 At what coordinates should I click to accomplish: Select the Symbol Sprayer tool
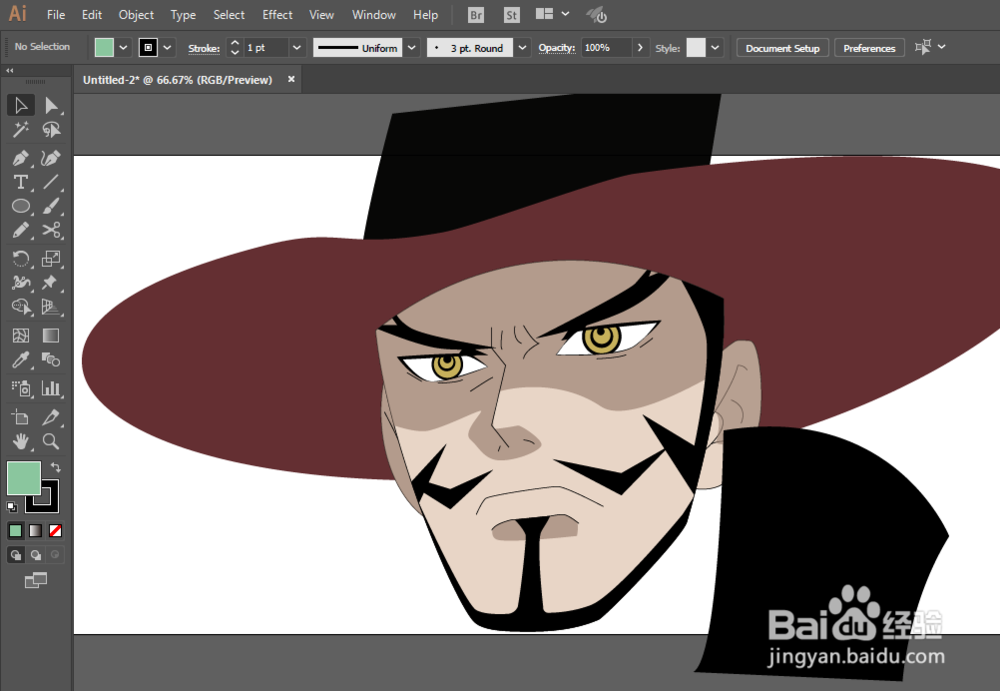(20, 388)
